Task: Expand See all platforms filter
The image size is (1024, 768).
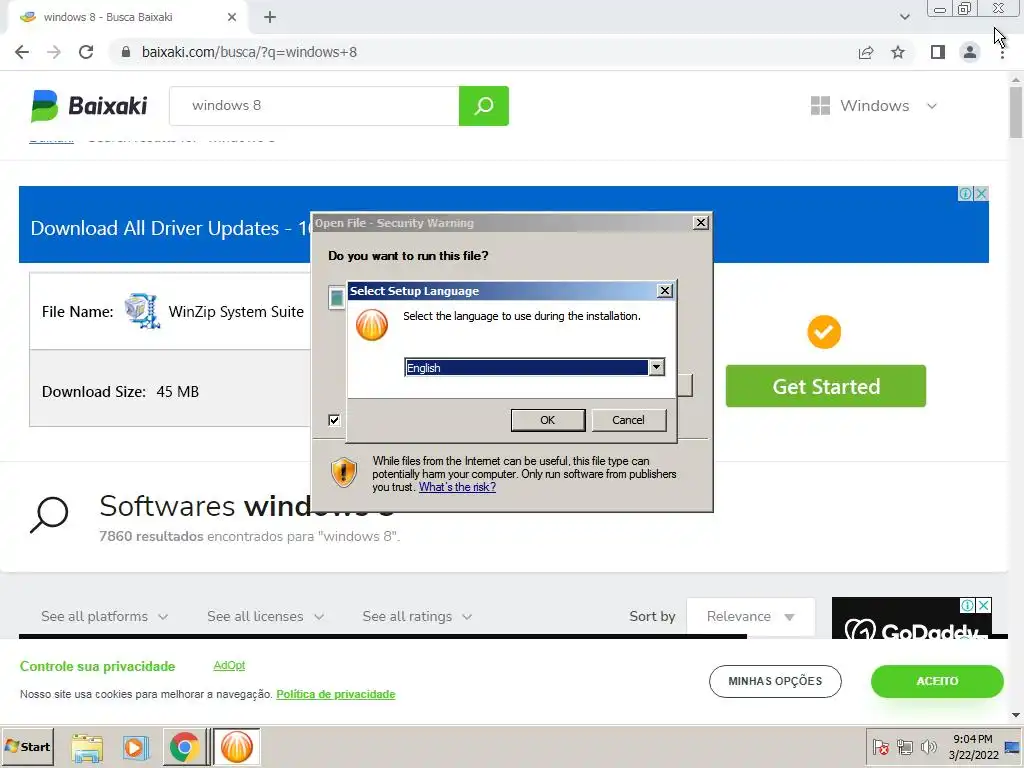Action: (x=104, y=616)
